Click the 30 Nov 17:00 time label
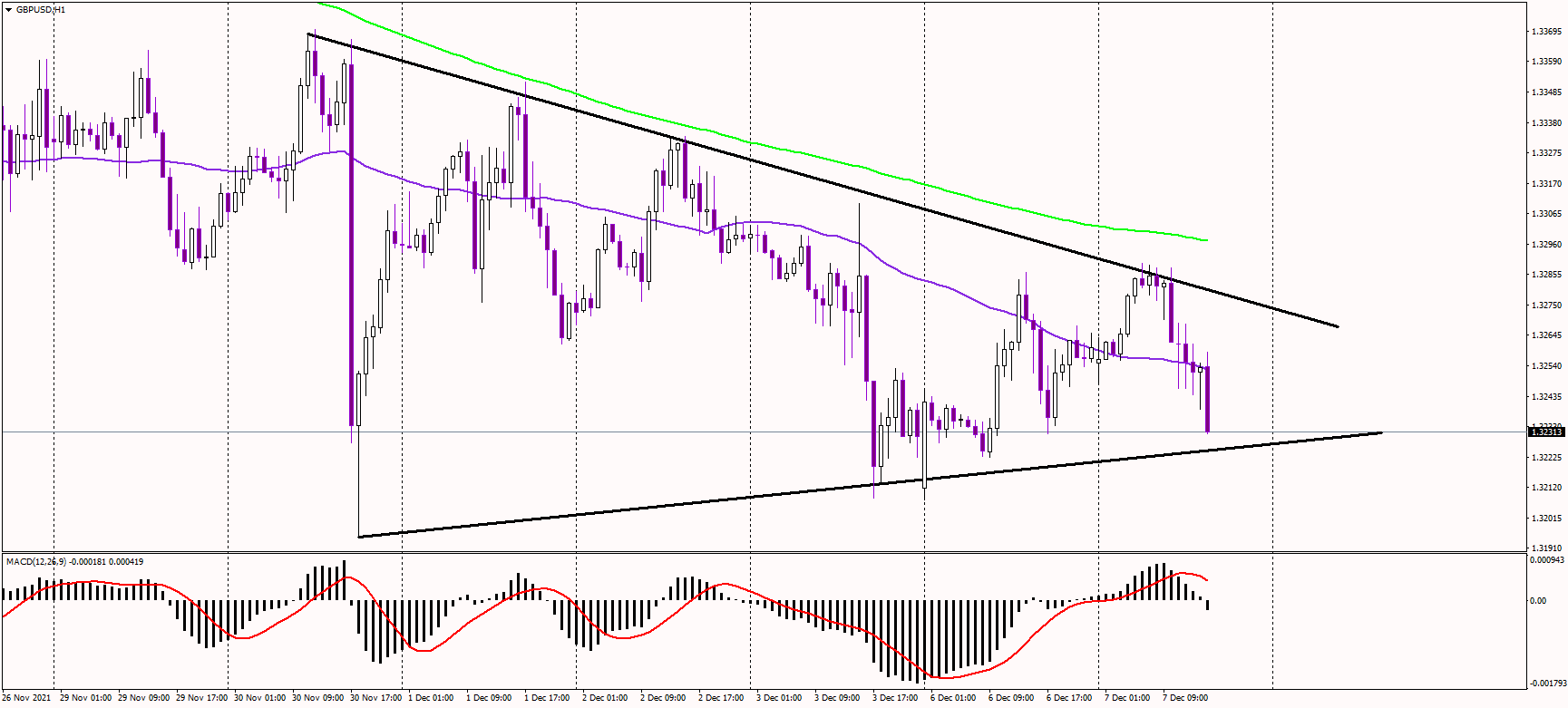The width and height of the screenshot is (1568, 708). pos(376,698)
